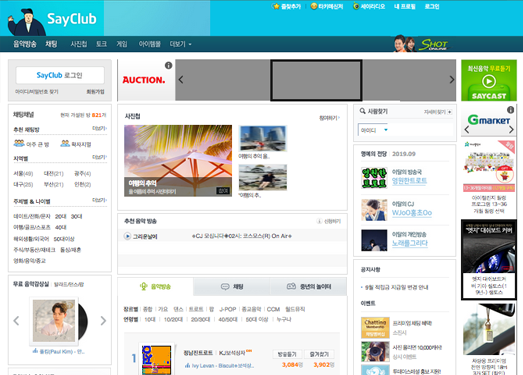Switch to the 음악방송 tab
Viewport: 523px width, 375px height.
(155, 287)
